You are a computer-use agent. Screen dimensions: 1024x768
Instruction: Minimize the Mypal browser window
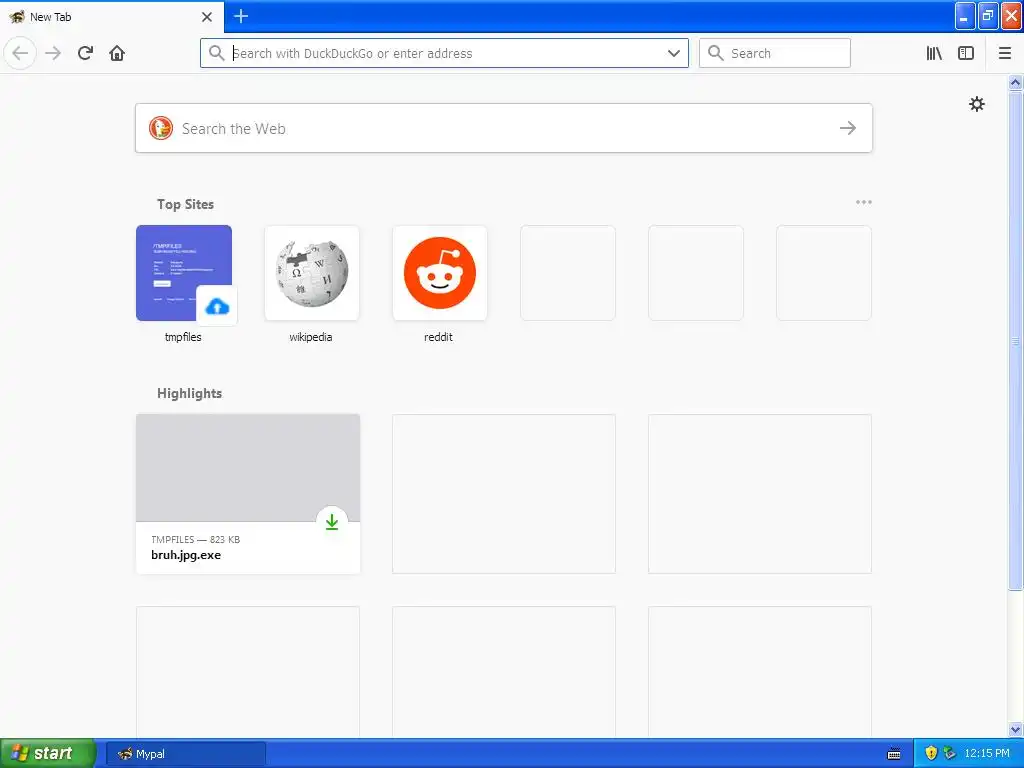[965, 16]
